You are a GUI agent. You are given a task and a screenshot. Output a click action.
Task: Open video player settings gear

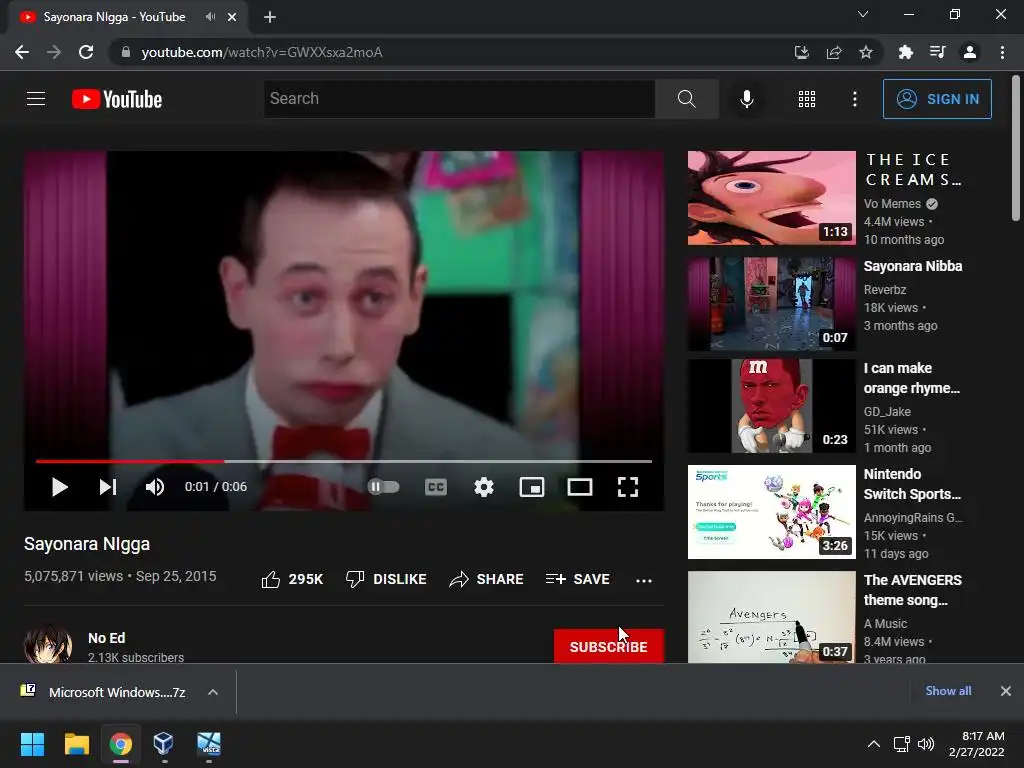tap(484, 487)
